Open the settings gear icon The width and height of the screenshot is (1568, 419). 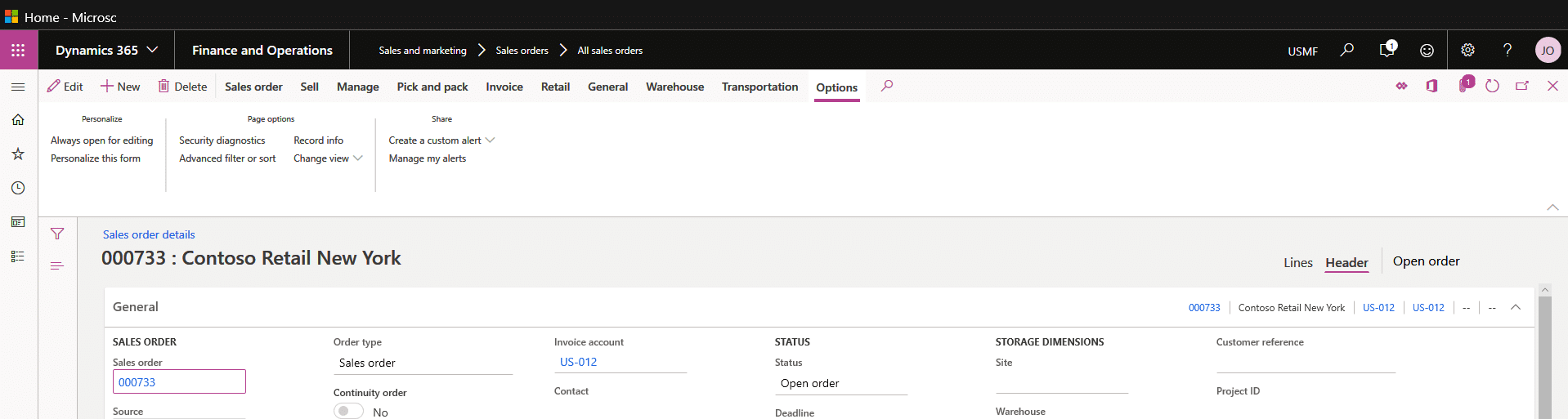click(1468, 50)
